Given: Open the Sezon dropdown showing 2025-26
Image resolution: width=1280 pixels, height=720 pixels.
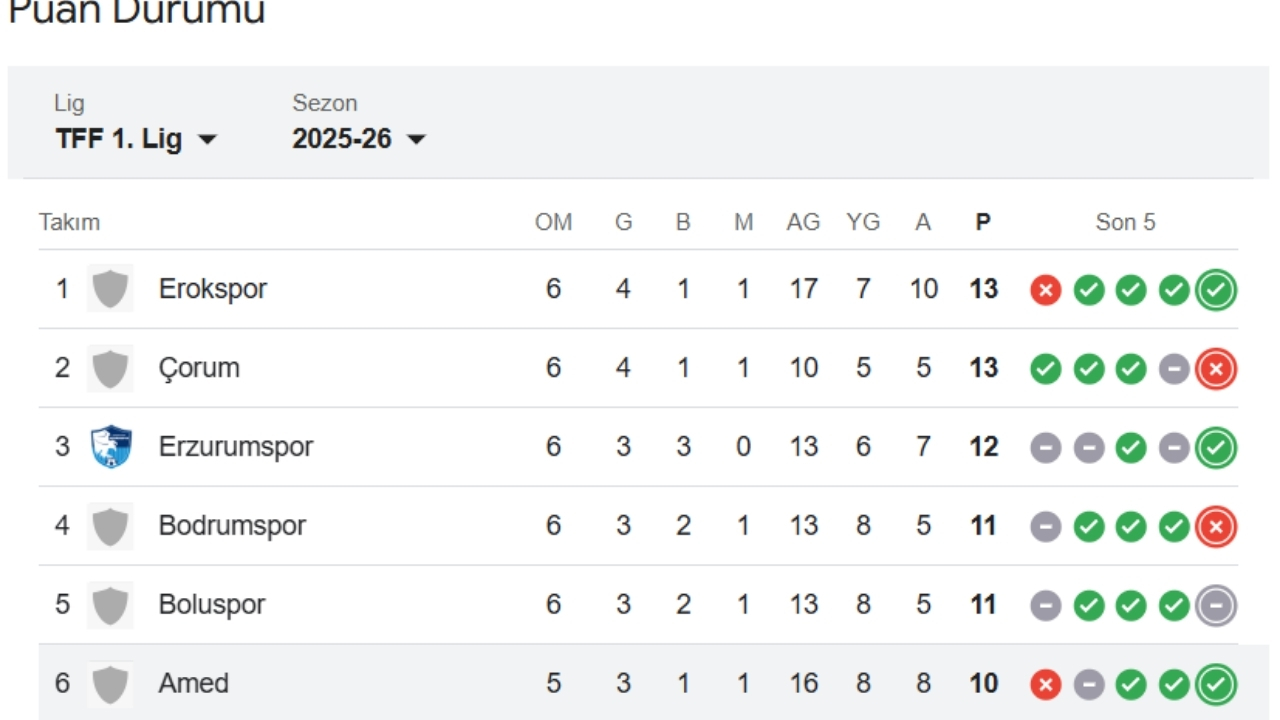Looking at the screenshot, I should click(359, 139).
